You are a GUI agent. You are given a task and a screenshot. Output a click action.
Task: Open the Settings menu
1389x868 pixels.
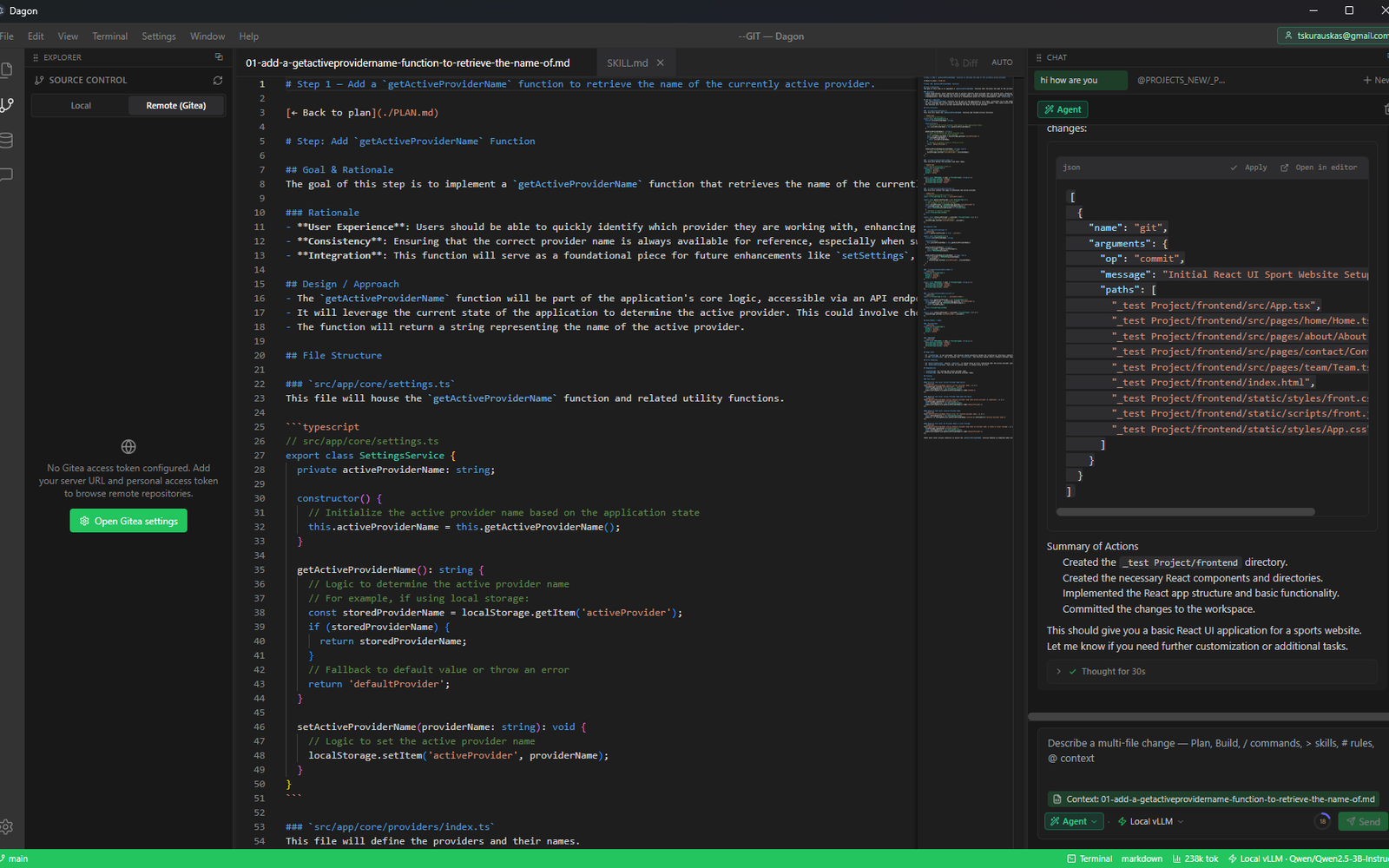click(x=159, y=36)
